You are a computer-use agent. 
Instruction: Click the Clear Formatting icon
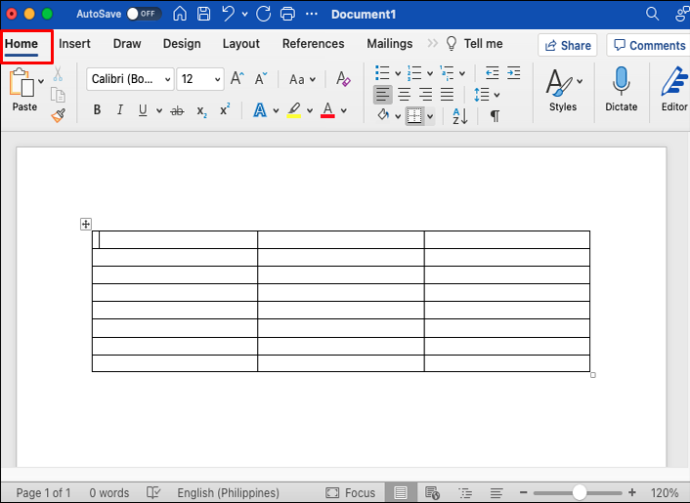pos(343,79)
